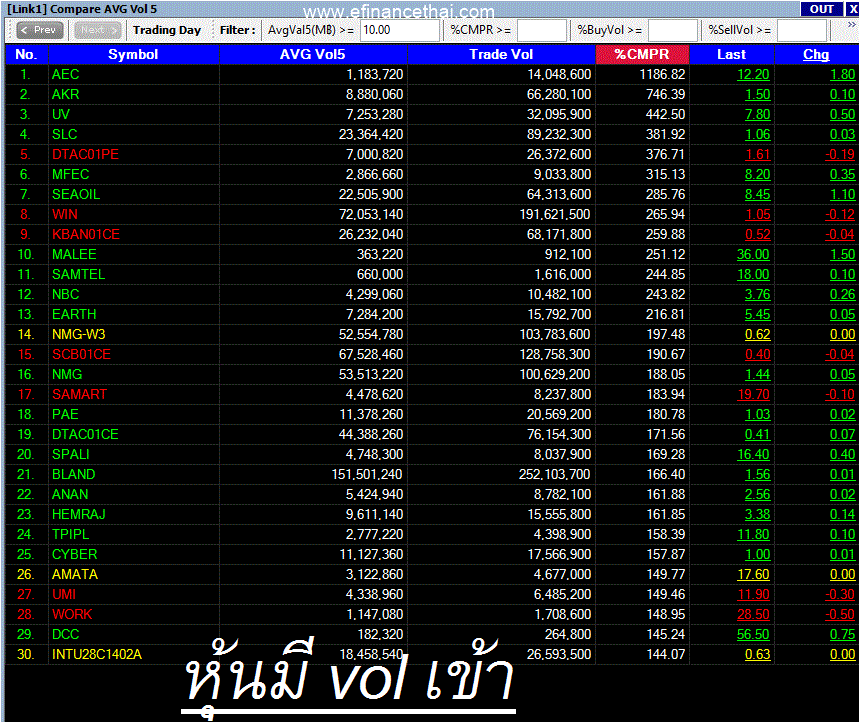Click the AEC %CMPR value 1186.82
This screenshot has height=722, width=859.
[x=662, y=75]
